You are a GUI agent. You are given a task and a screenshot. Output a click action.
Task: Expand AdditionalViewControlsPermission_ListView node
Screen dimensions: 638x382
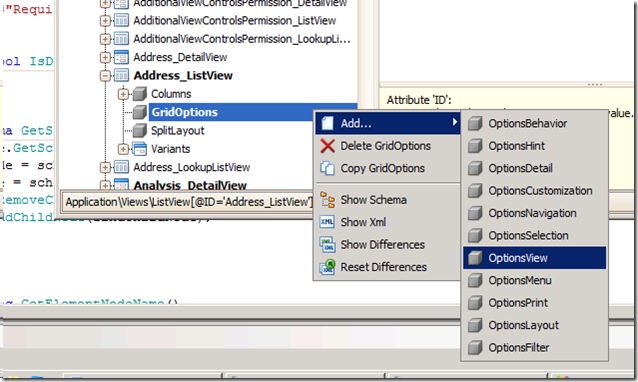(105, 21)
